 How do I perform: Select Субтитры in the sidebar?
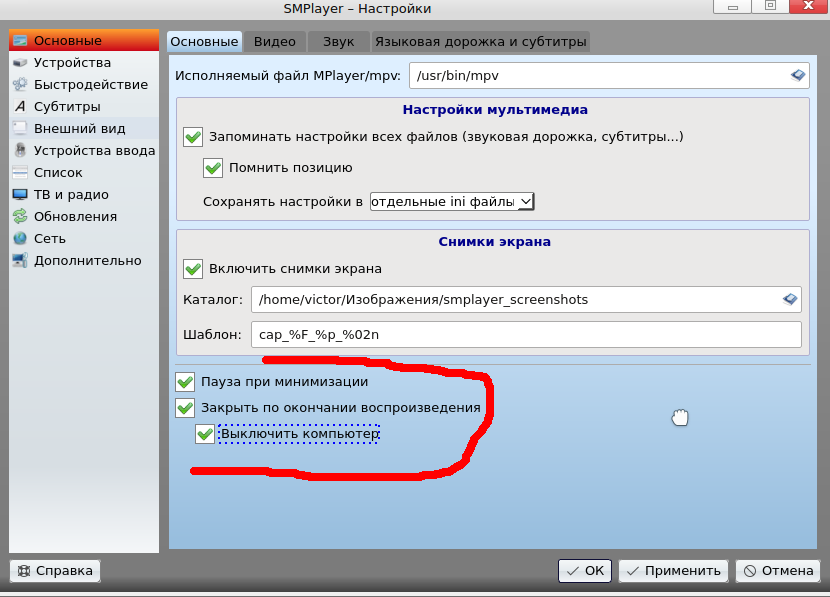coord(84,106)
